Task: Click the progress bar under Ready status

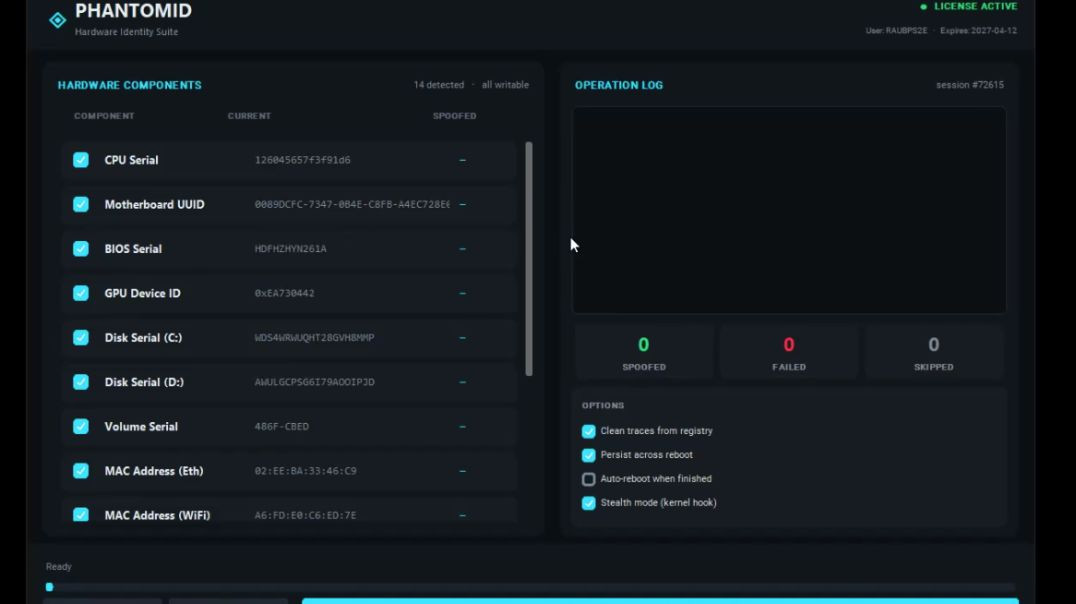Action: pos(530,588)
